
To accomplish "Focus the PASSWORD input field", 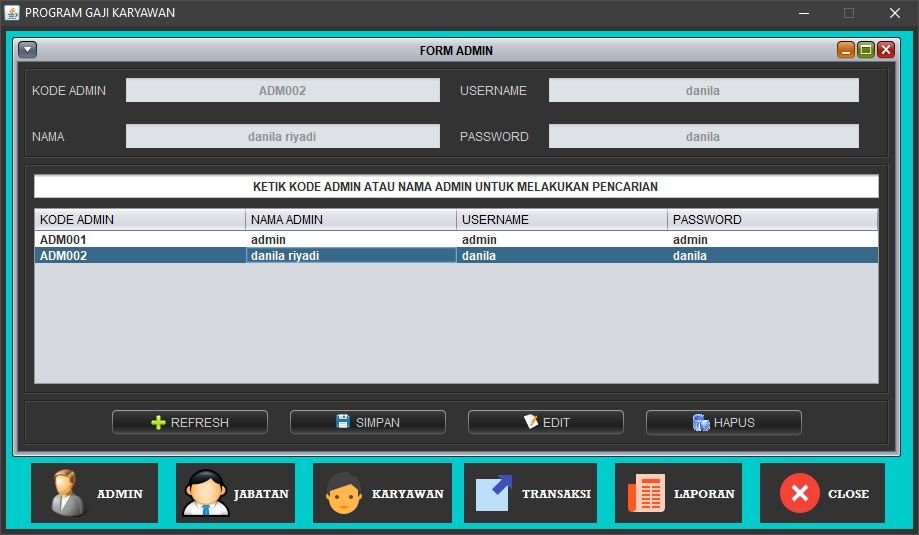I will [x=703, y=136].
